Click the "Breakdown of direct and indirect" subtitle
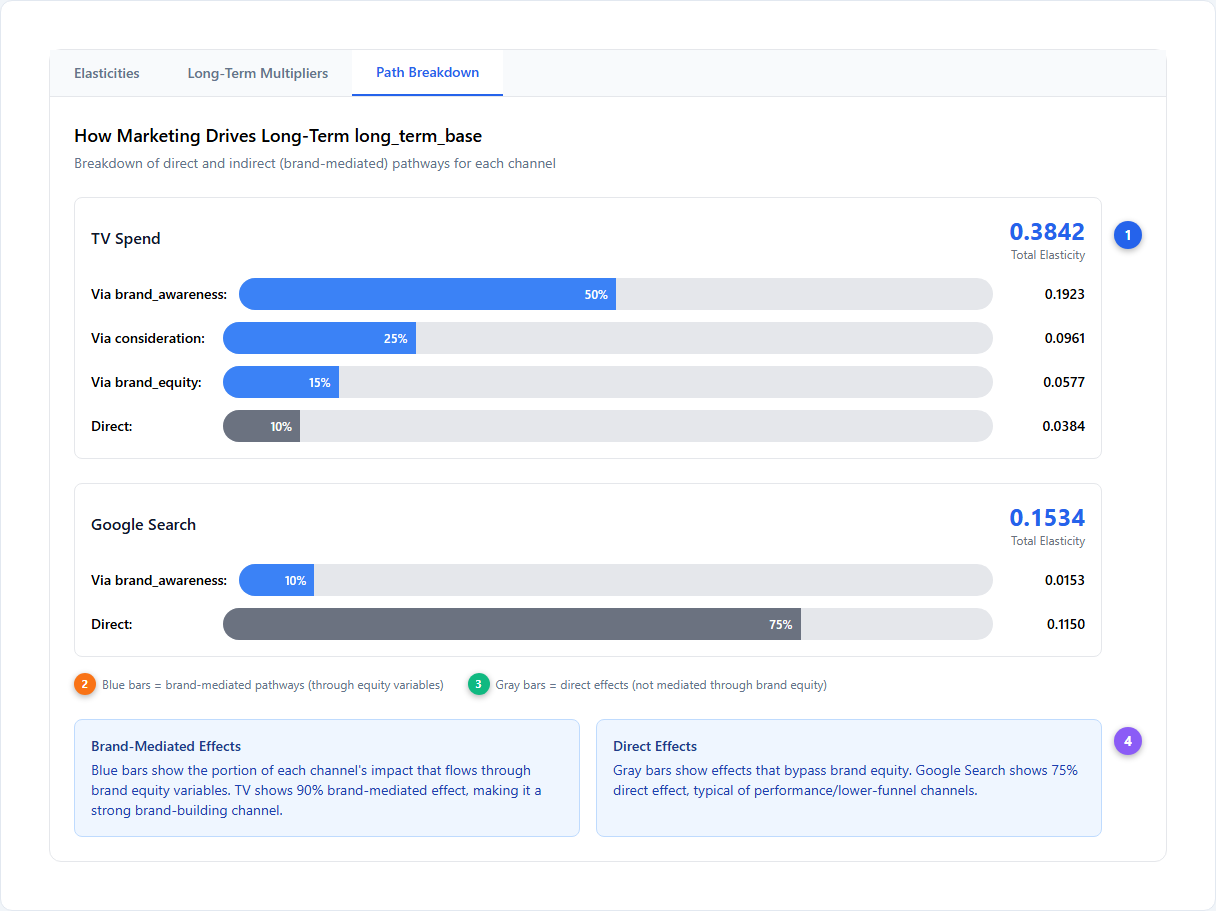 point(315,163)
